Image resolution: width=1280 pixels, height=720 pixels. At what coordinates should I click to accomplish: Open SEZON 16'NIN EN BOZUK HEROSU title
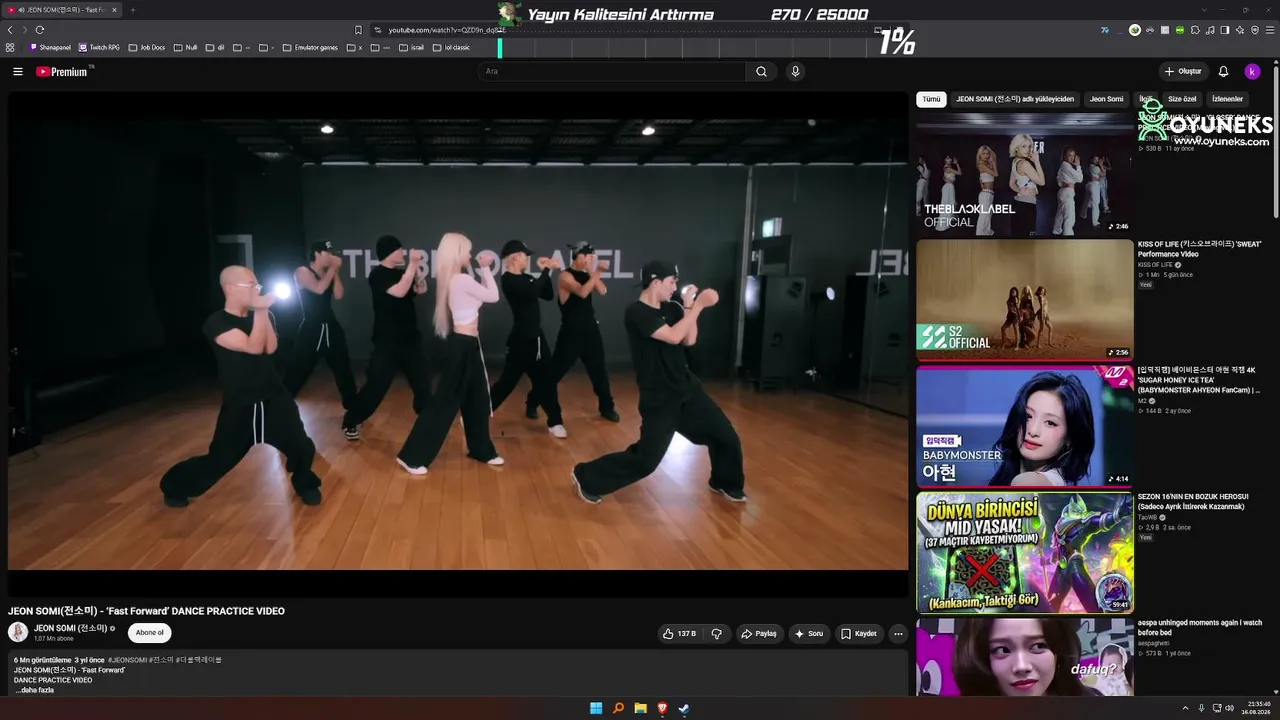click(x=1193, y=501)
